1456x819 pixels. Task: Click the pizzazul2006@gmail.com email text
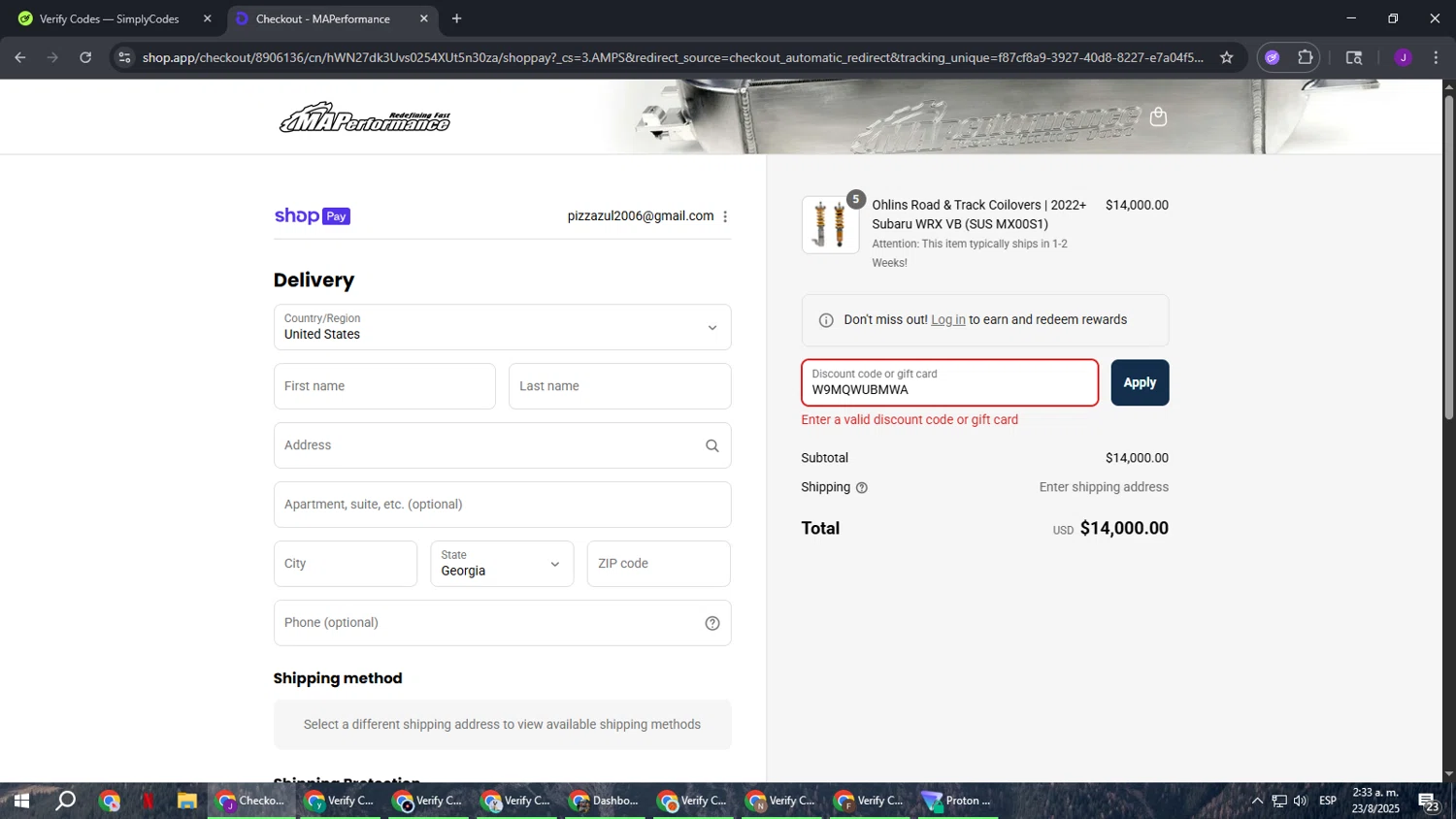pyautogui.click(x=641, y=216)
